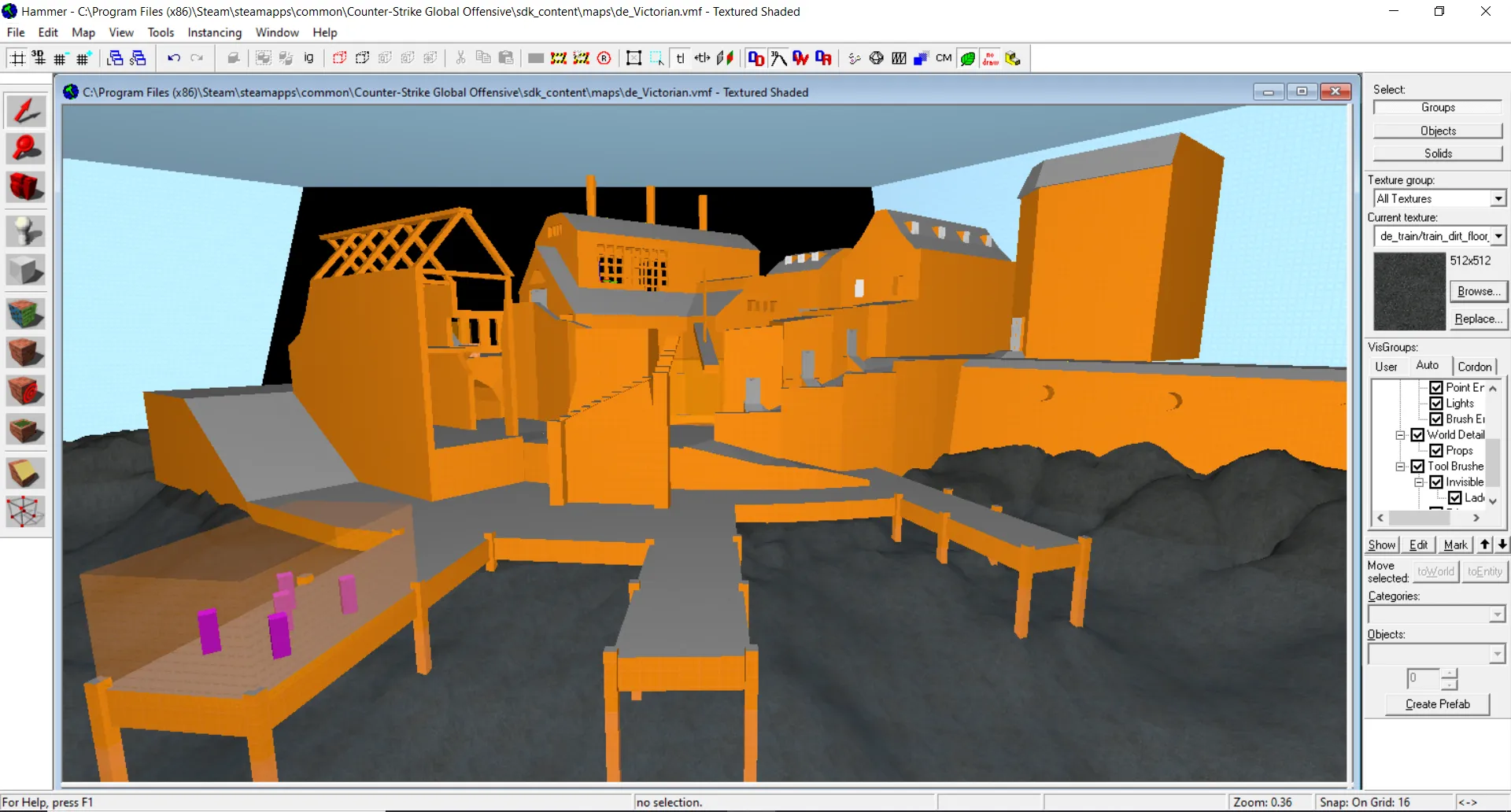Click the Undo arrow in toolbar
Image resolution: width=1511 pixels, height=812 pixels.
pyautogui.click(x=174, y=58)
